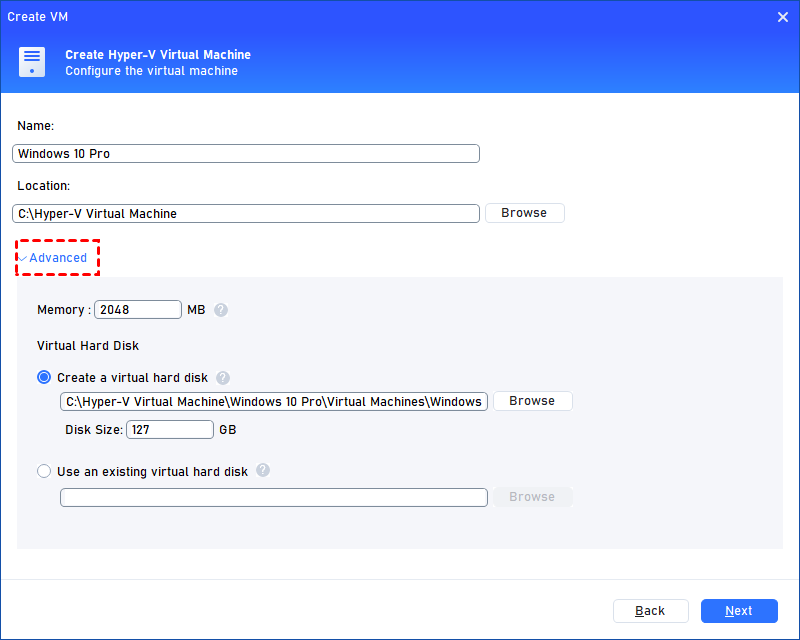Click the Location field with C:\Hyper-V Virtual Machine
This screenshot has height=640, width=800.
click(x=246, y=213)
